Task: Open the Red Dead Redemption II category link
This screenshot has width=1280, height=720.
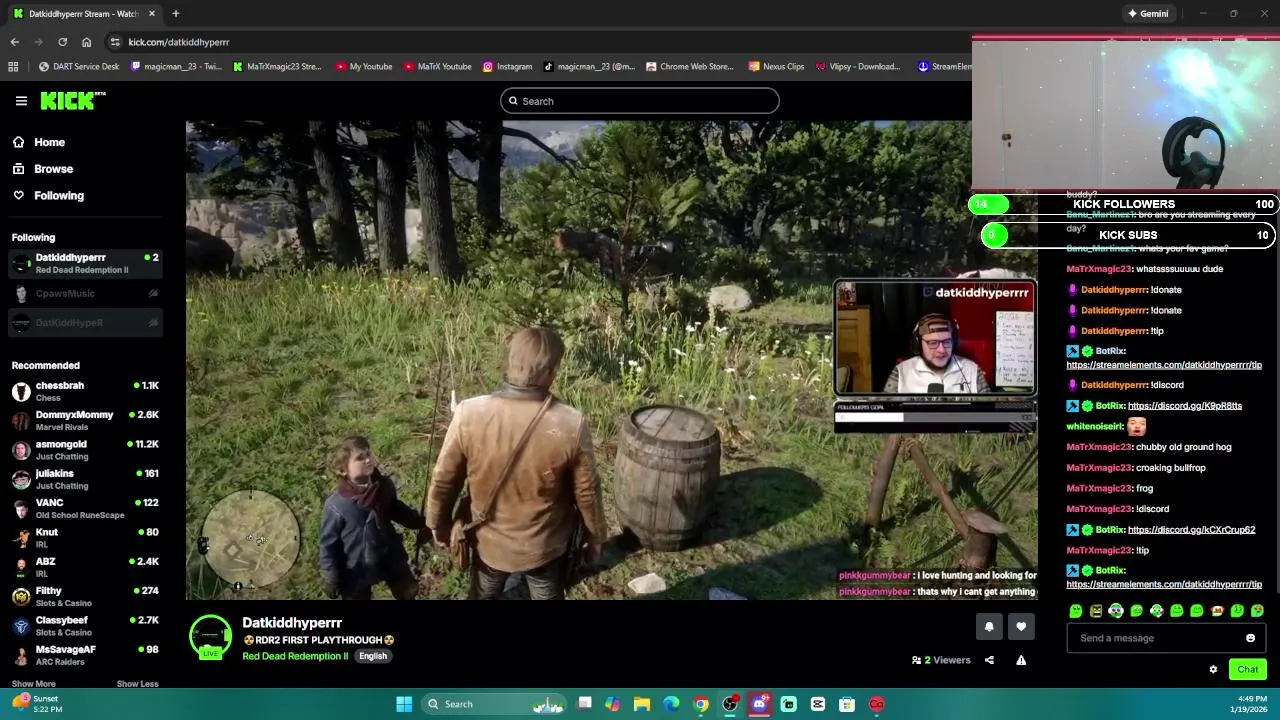Action: click(295, 656)
